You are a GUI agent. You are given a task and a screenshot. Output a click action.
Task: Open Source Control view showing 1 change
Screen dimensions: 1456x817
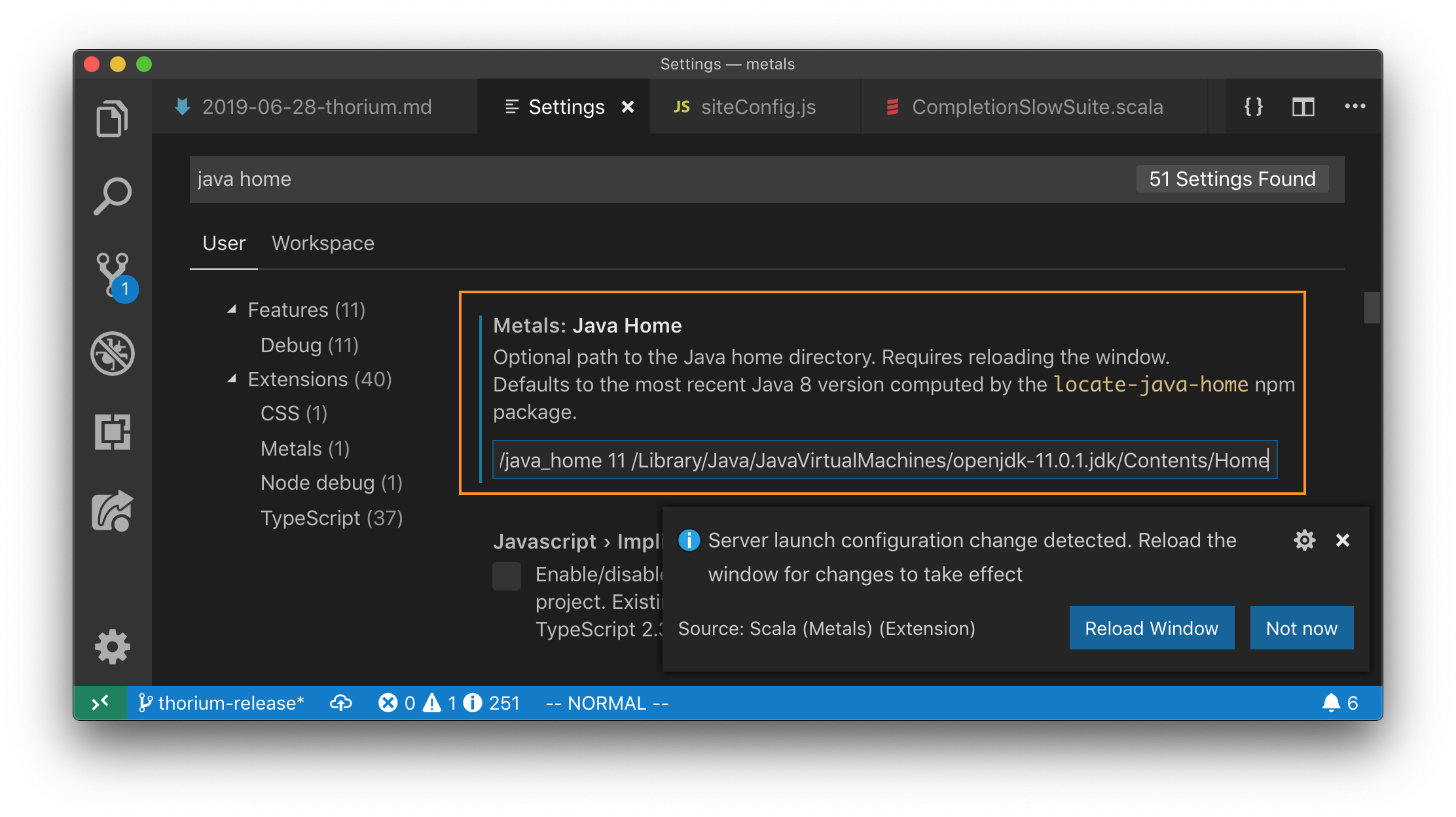click(113, 275)
